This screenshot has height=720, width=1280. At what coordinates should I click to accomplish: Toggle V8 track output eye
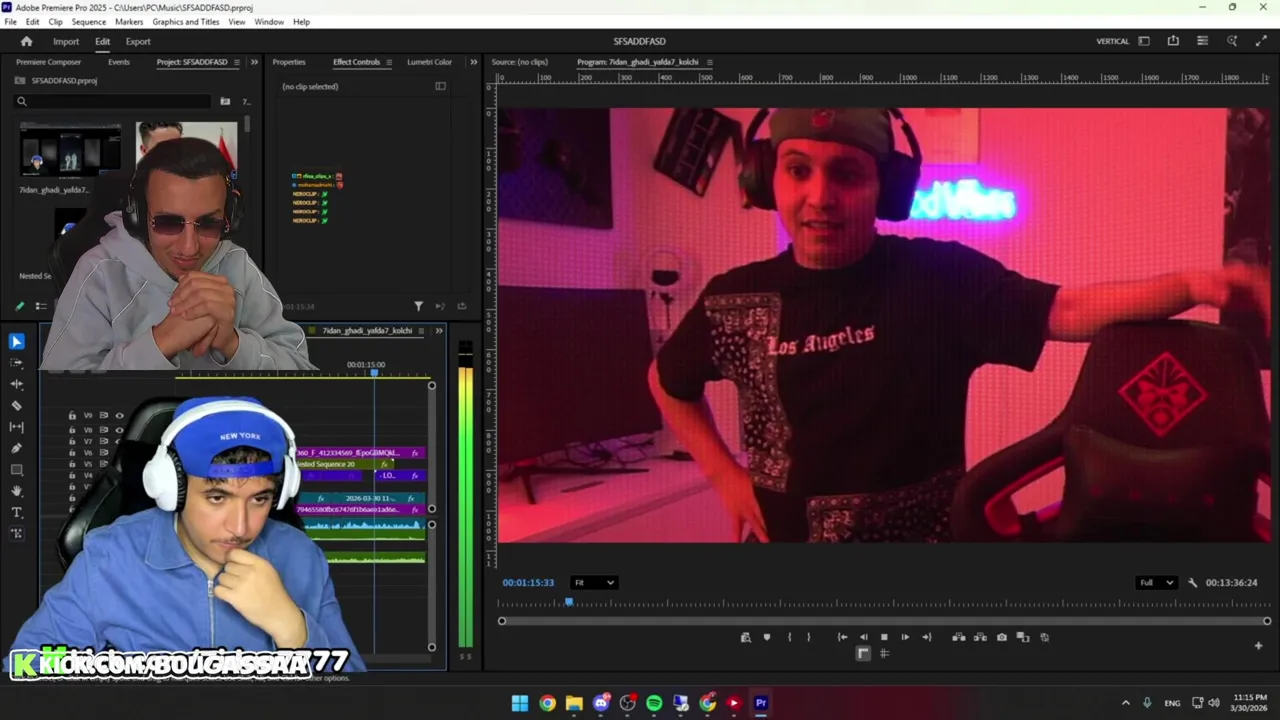point(119,430)
